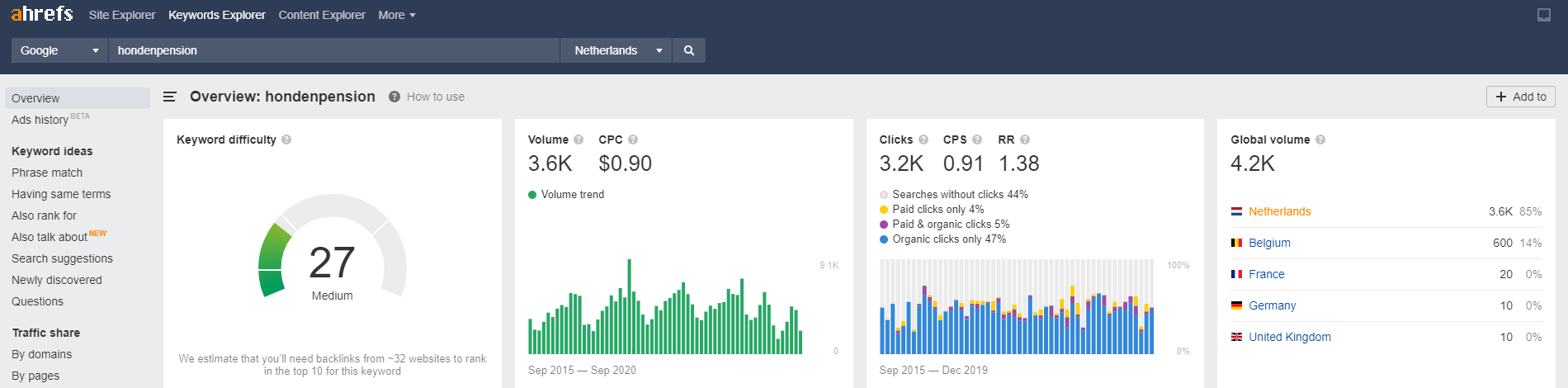The width and height of the screenshot is (1568, 388).
Task: Click the 3.2K clicks value
Action: click(x=901, y=163)
